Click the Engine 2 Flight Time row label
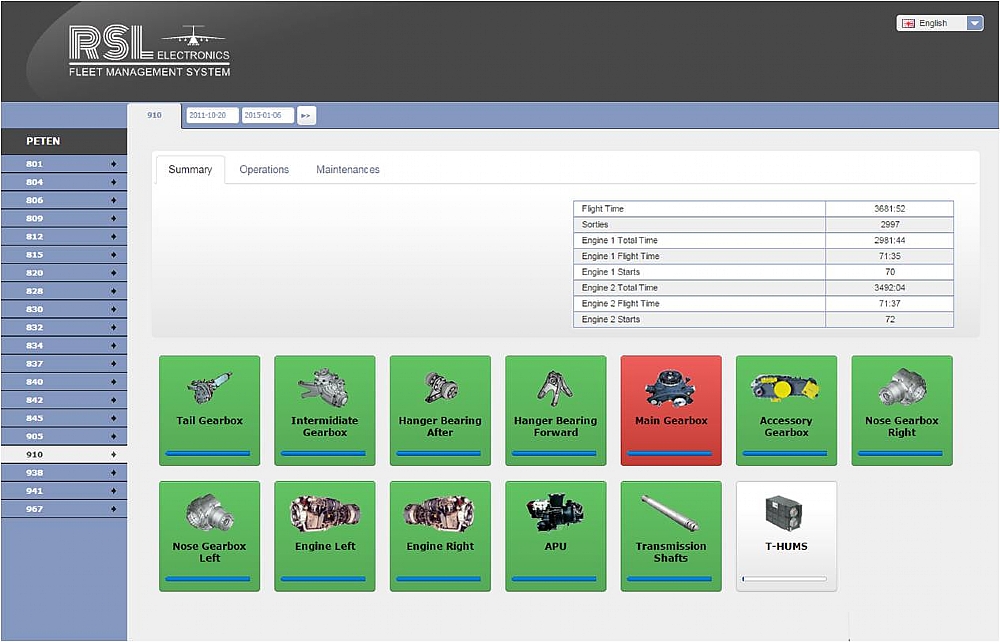Viewport: 1000px width, 642px height. click(621, 304)
